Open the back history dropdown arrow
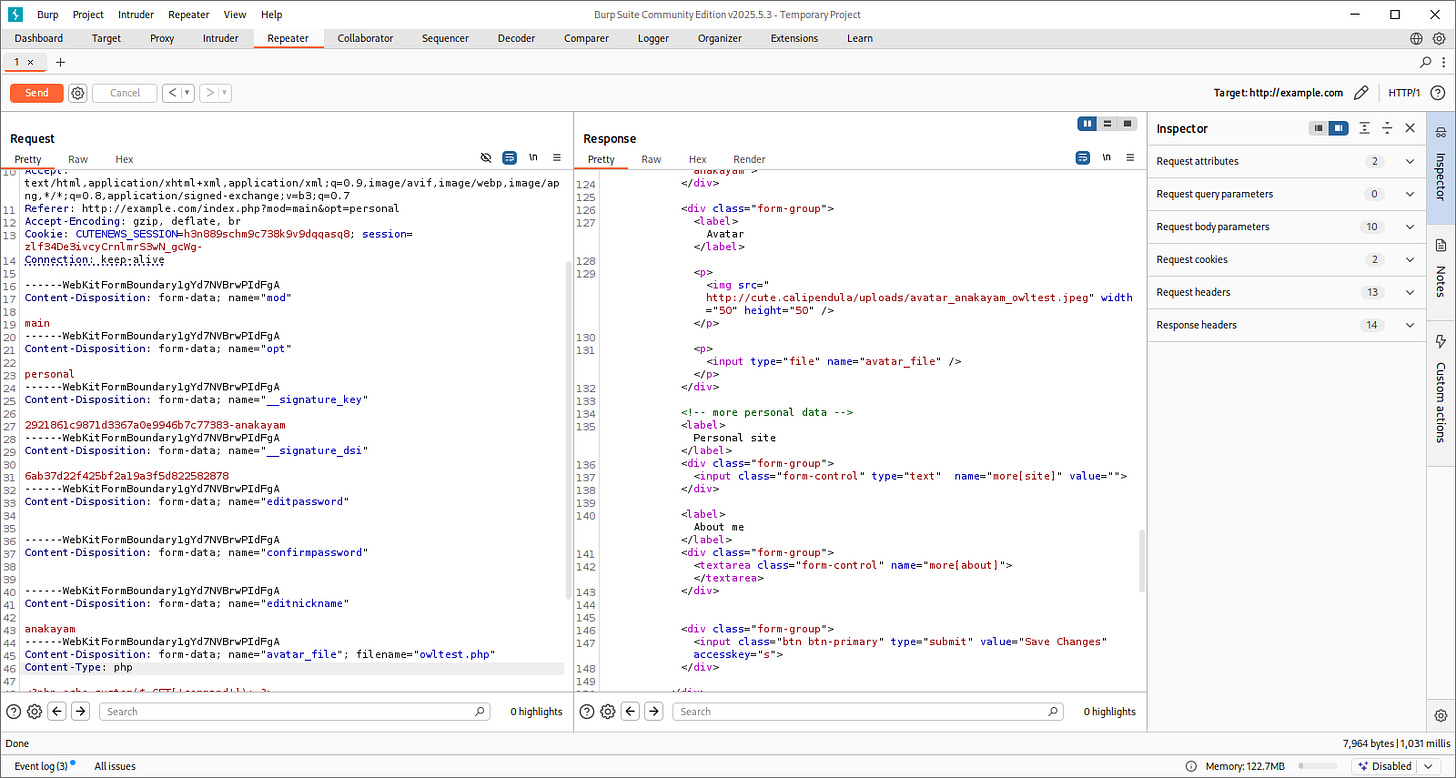The width and height of the screenshot is (1456, 778). (187, 93)
